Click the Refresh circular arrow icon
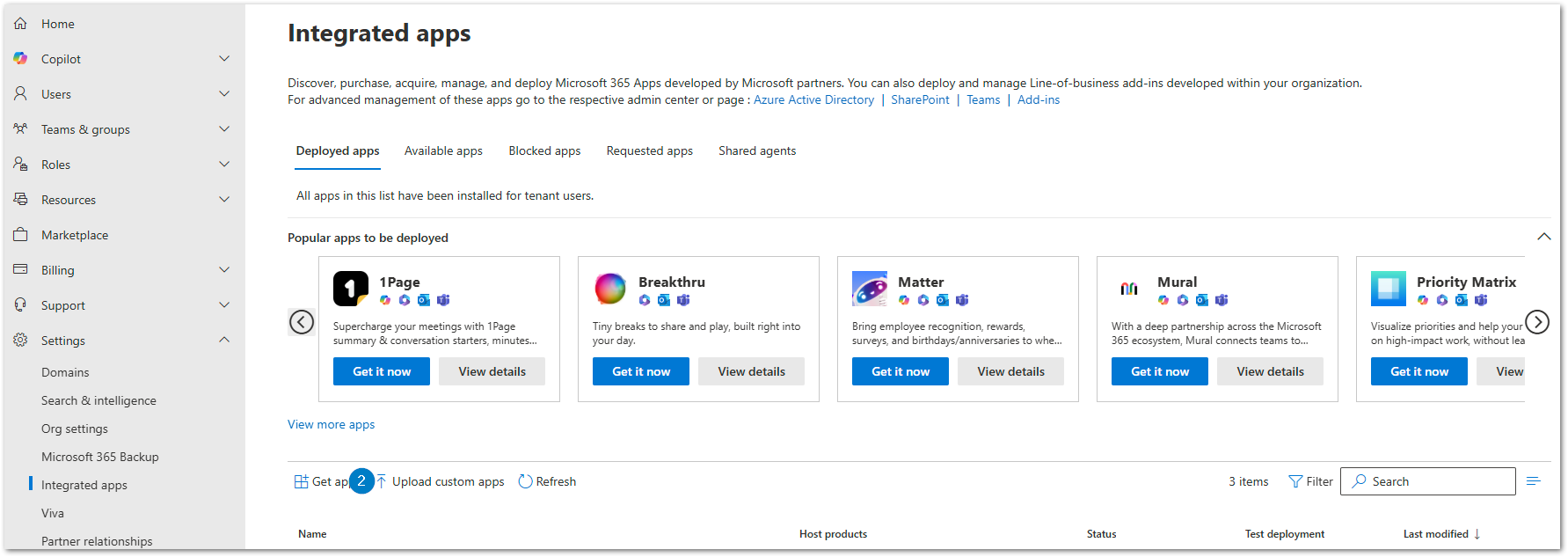 coord(525,481)
